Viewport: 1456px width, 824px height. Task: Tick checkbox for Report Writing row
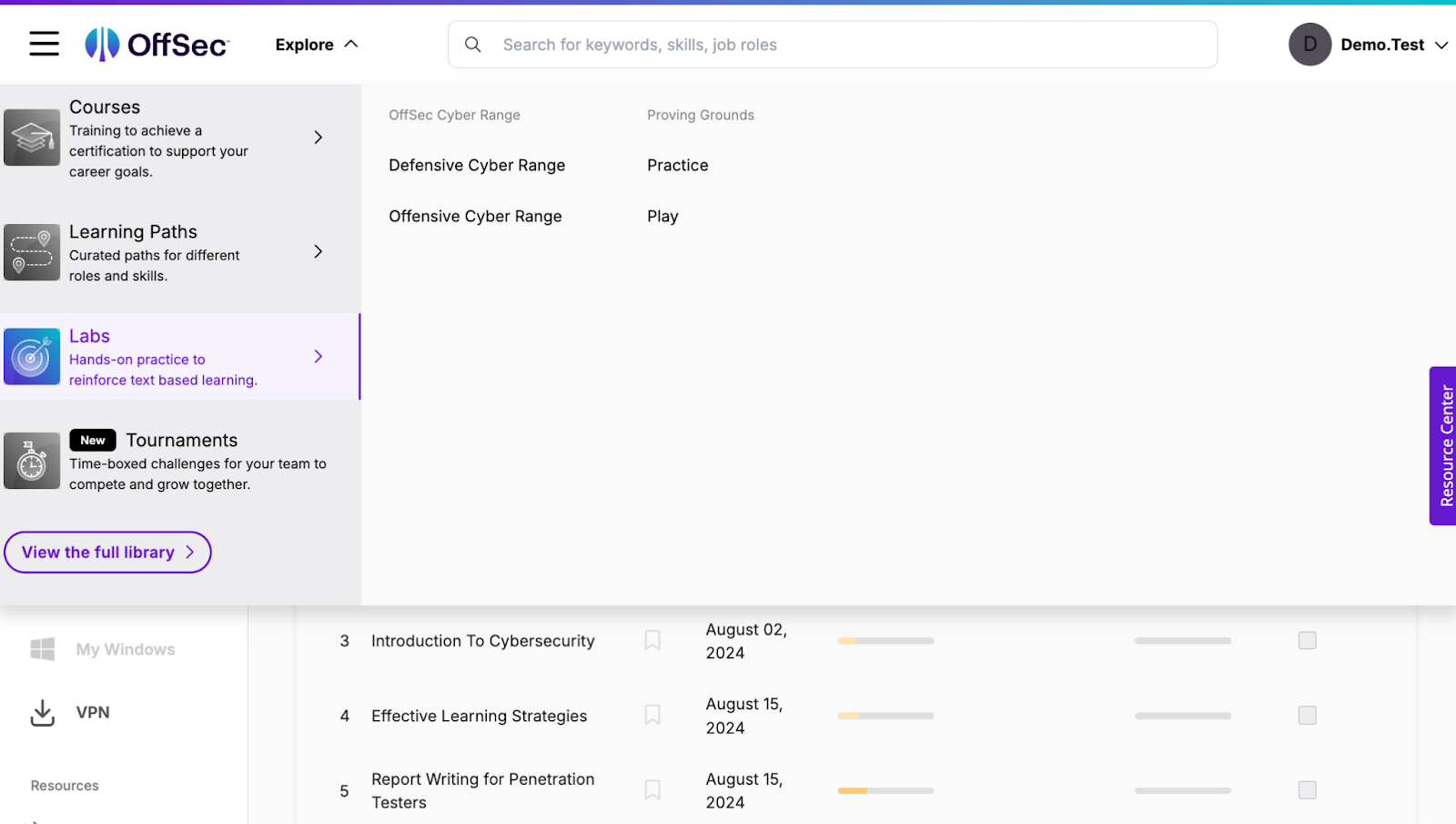[1308, 790]
